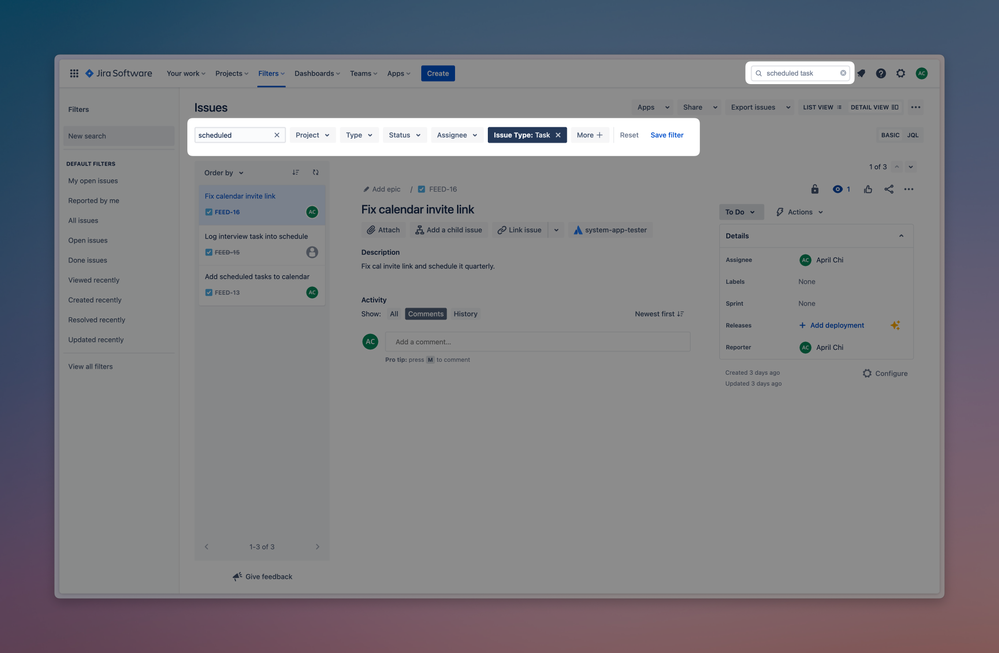Expand the arrow next to Link issue
The width and height of the screenshot is (999, 653).
coord(556,230)
